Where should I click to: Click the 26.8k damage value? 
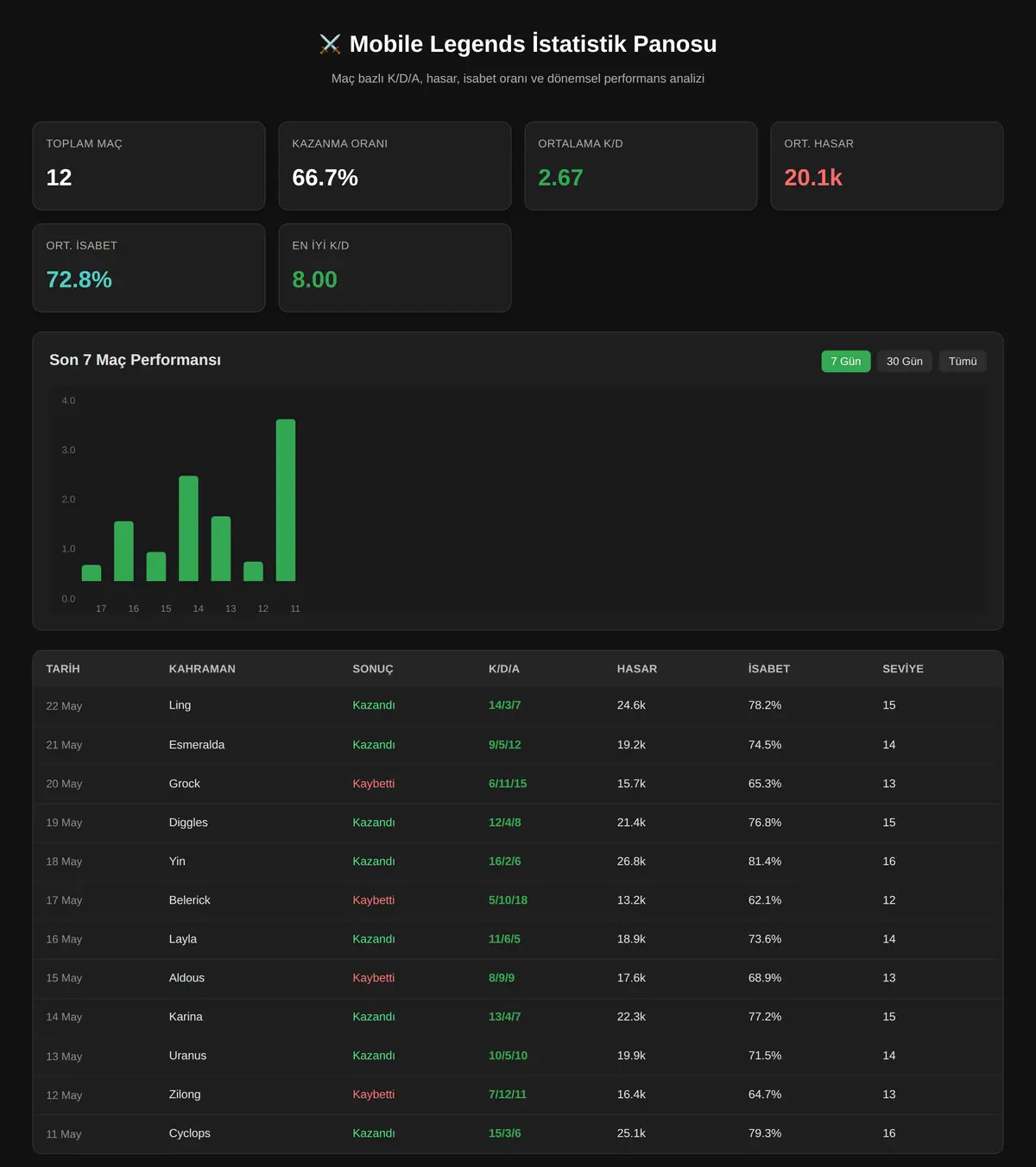[631, 861]
